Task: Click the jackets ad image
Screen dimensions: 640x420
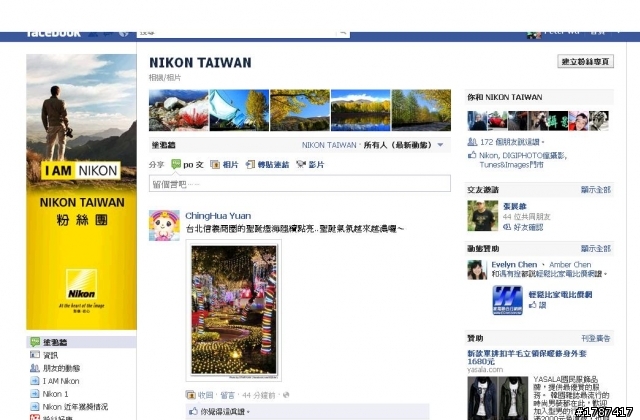Action: tap(498, 398)
